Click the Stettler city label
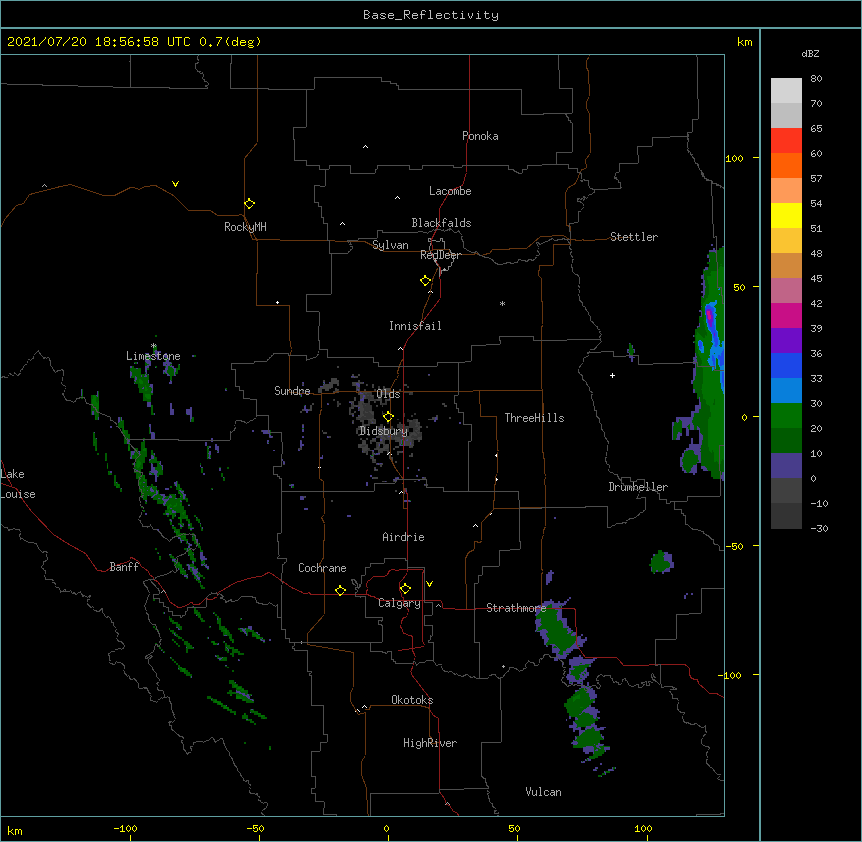This screenshot has width=862, height=842. pyautogui.click(x=634, y=237)
